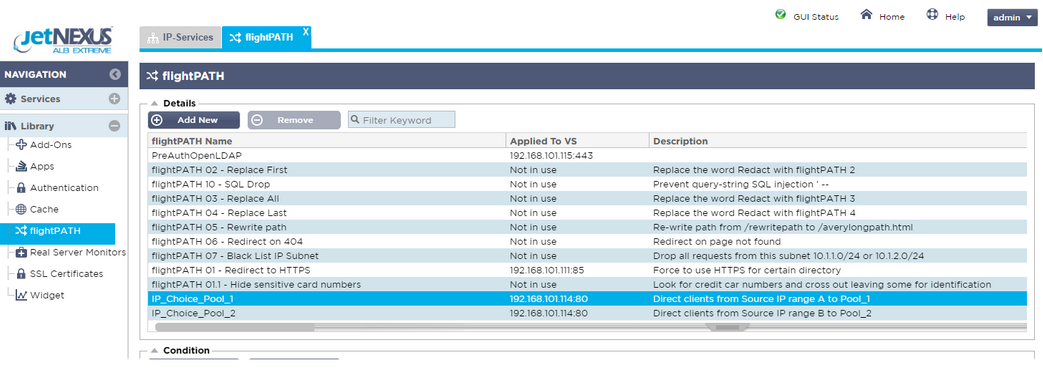Select flightPATH 03 - Replace All row
Image resolution: width=1043 pixels, height=369 pixels.
[587, 198]
